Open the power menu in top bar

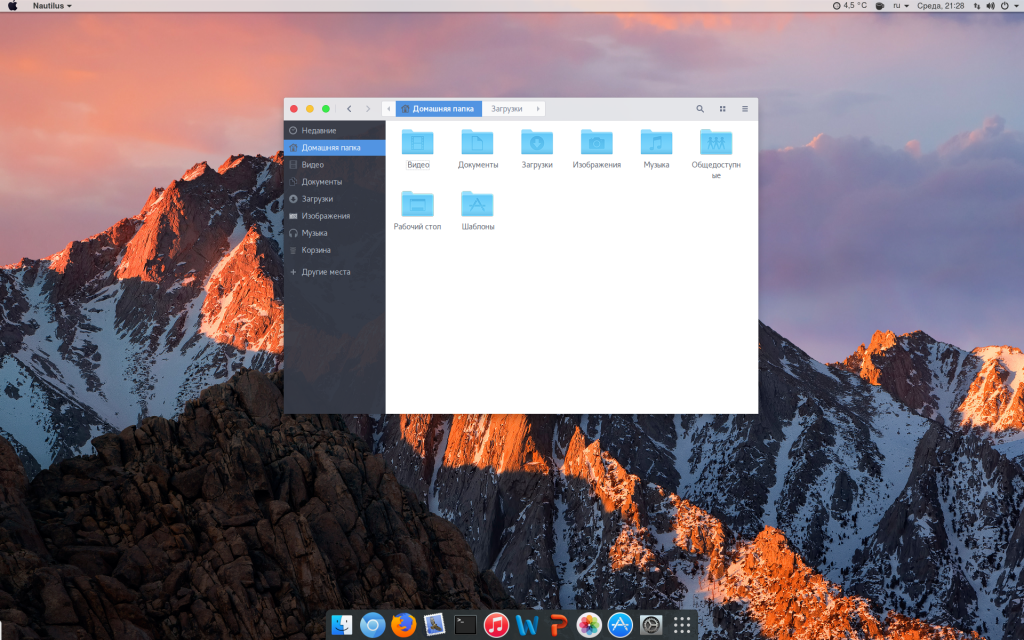coord(1009,6)
